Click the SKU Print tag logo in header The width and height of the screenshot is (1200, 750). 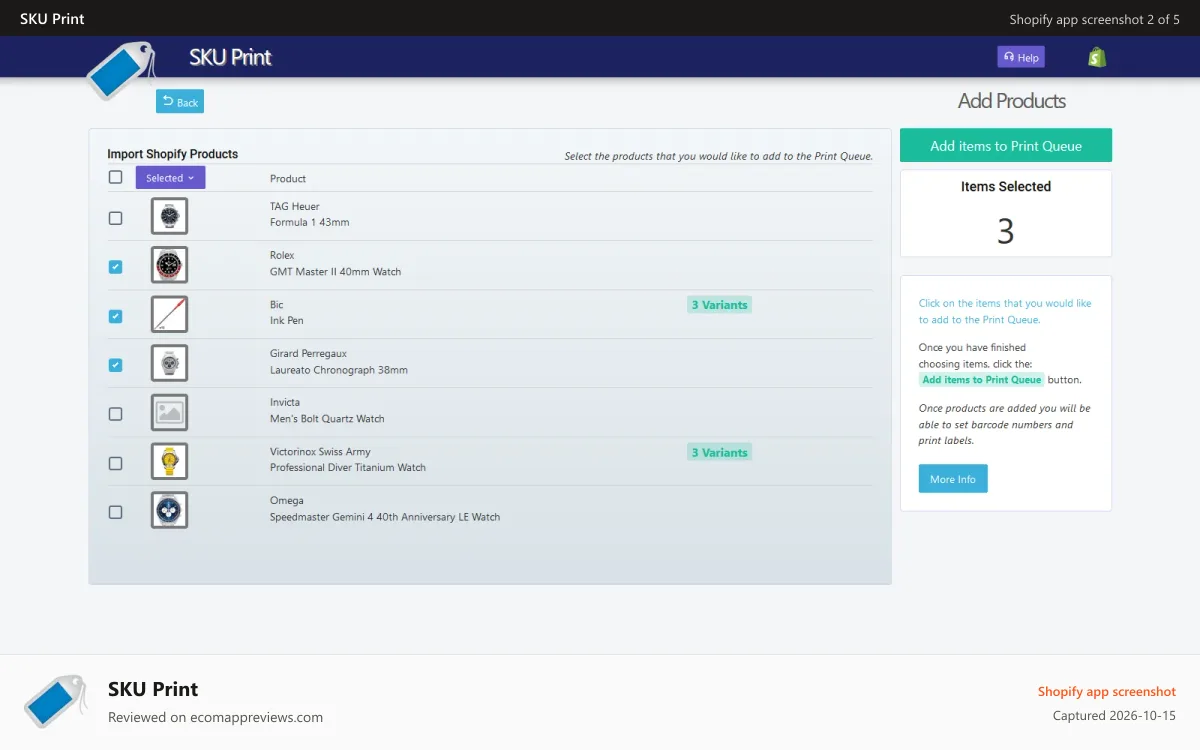[121, 70]
